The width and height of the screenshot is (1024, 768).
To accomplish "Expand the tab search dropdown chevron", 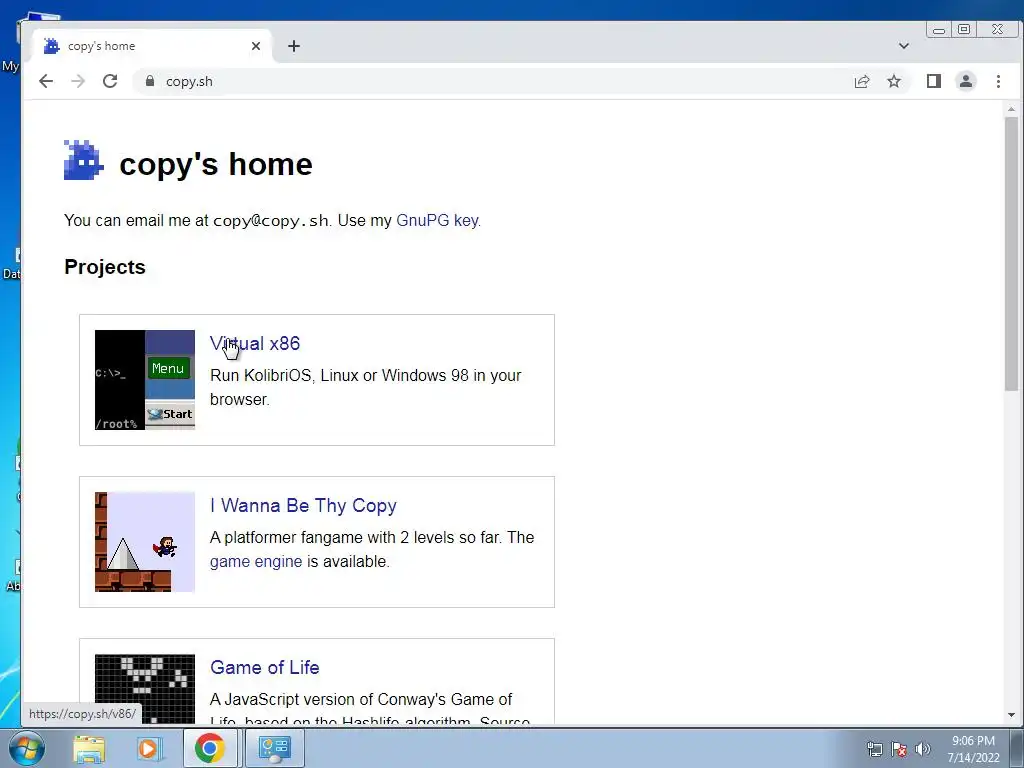I will pos(903,46).
